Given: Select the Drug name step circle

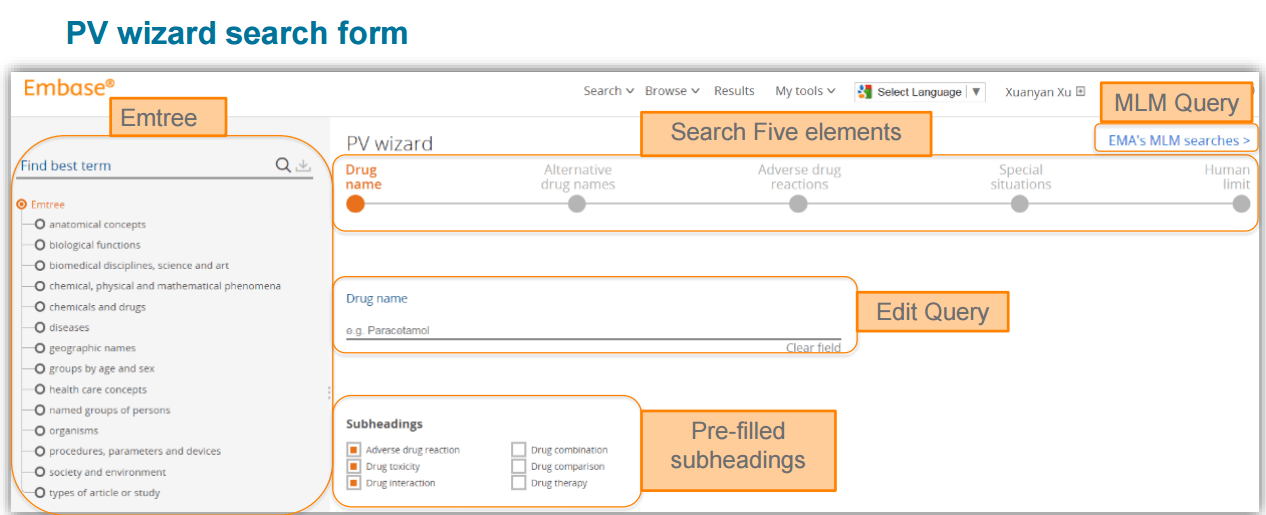Looking at the screenshot, I should click(355, 203).
